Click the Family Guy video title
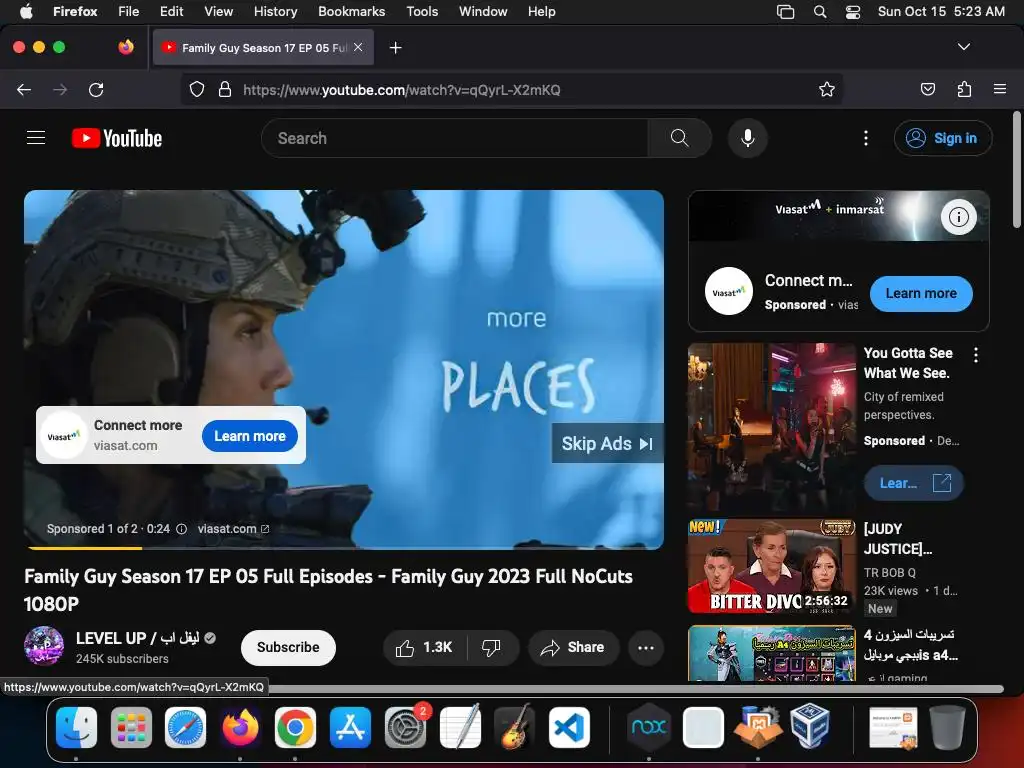 pyautogui.click(x=328, y=590)
